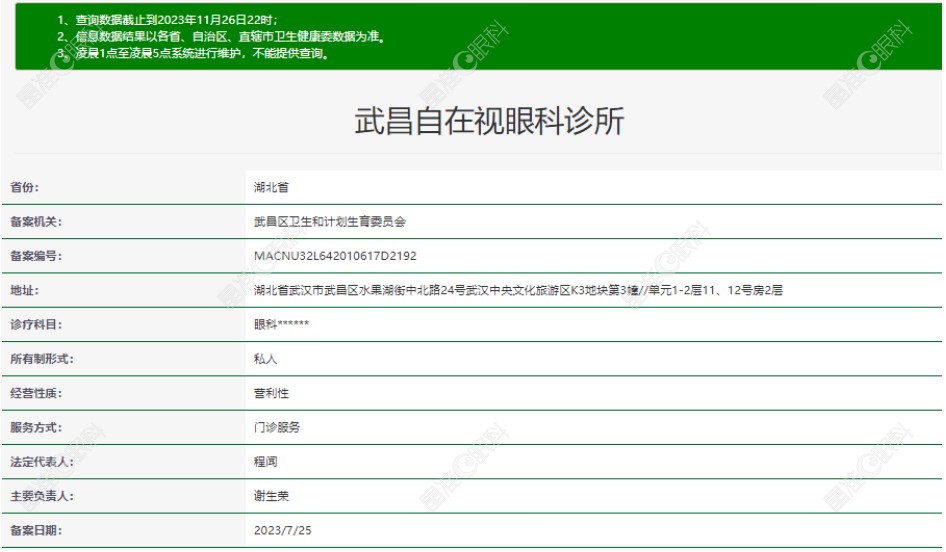Click the 服务方式 label
Viewport: 946px width, 552px height.
pyautogui.click(x=36, y=428)
